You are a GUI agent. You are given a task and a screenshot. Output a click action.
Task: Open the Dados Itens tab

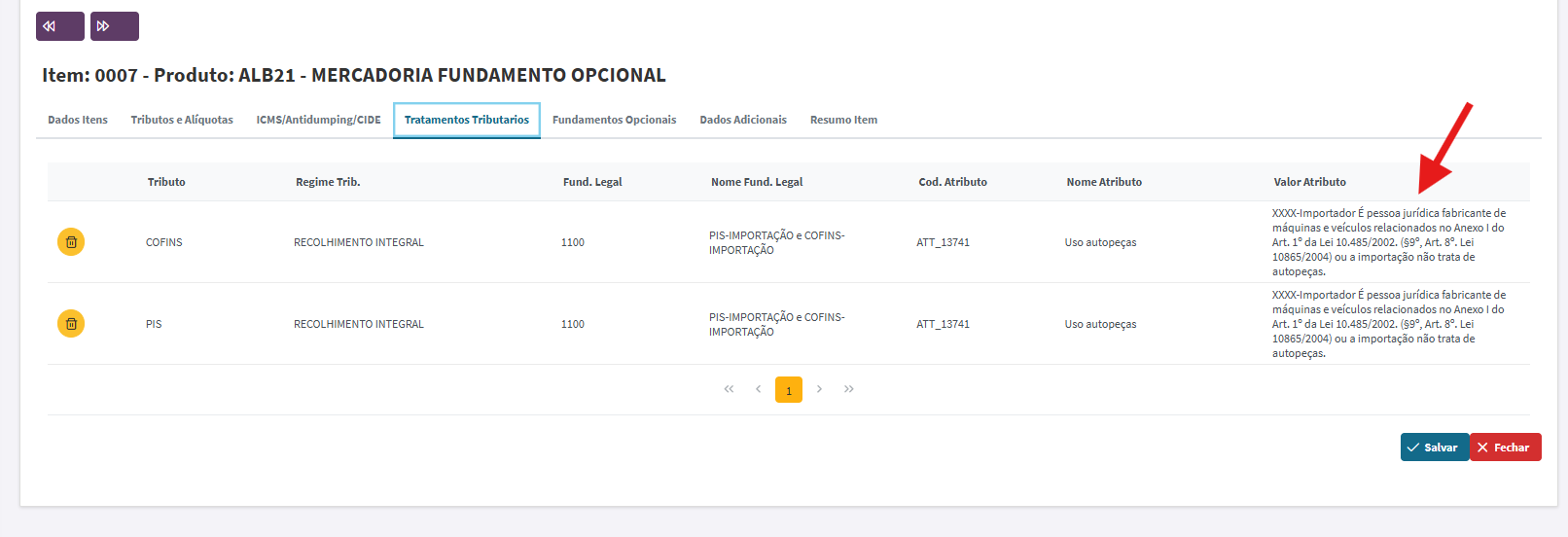(78, 120)
